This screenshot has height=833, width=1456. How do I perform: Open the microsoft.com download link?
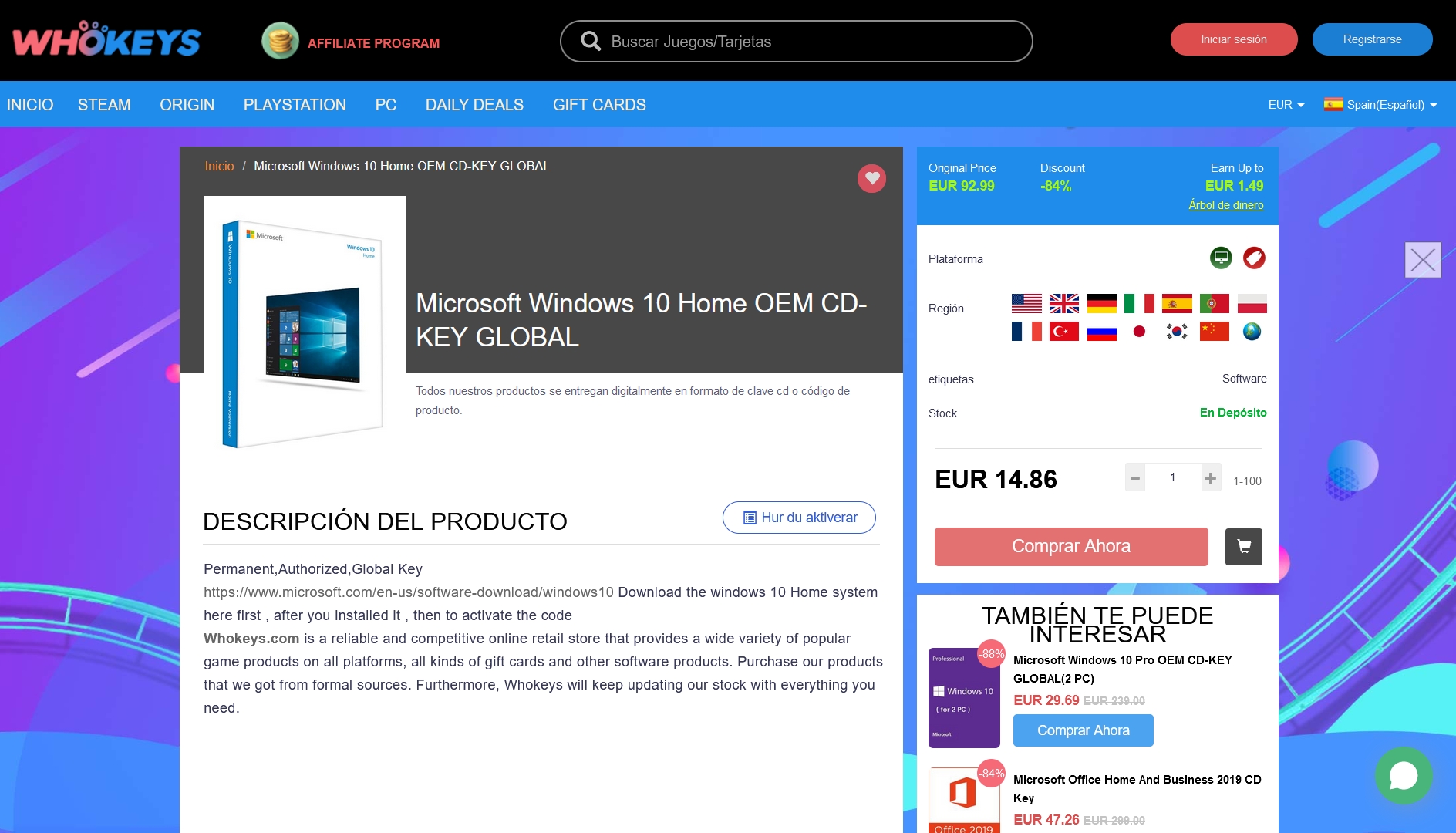(x=409, y=592)
